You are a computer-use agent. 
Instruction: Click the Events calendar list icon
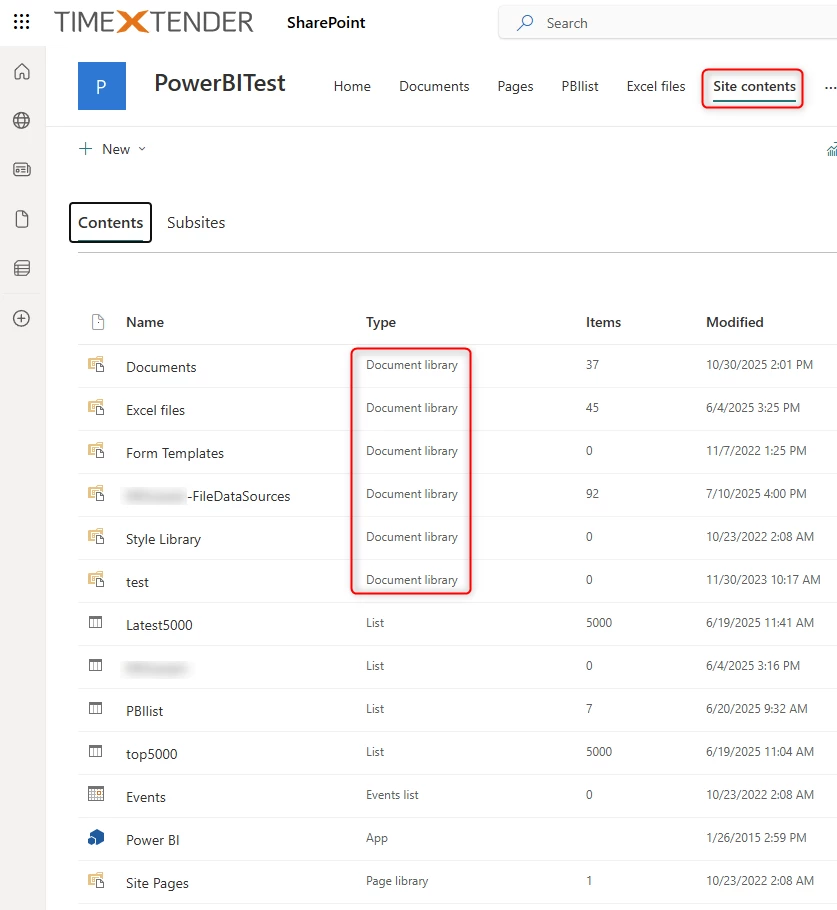coord(96,794)
